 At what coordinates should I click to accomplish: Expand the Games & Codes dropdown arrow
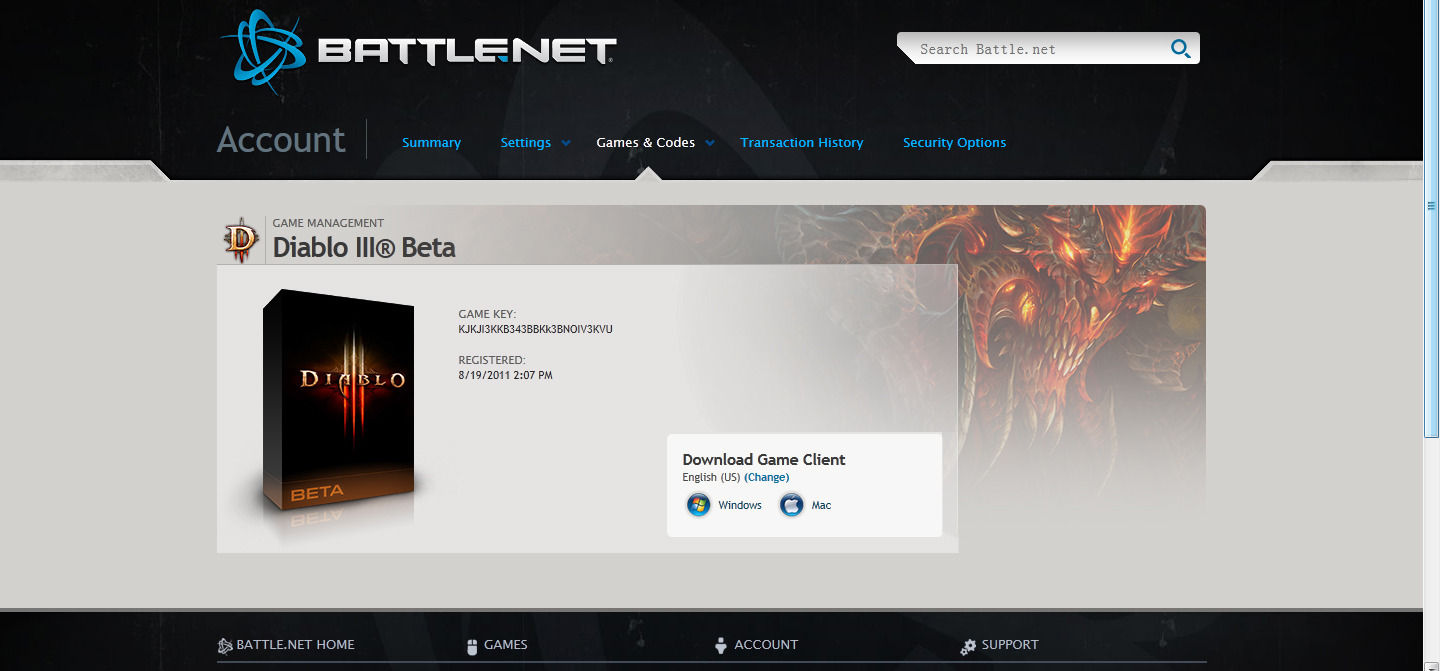(x=710, y=143)
